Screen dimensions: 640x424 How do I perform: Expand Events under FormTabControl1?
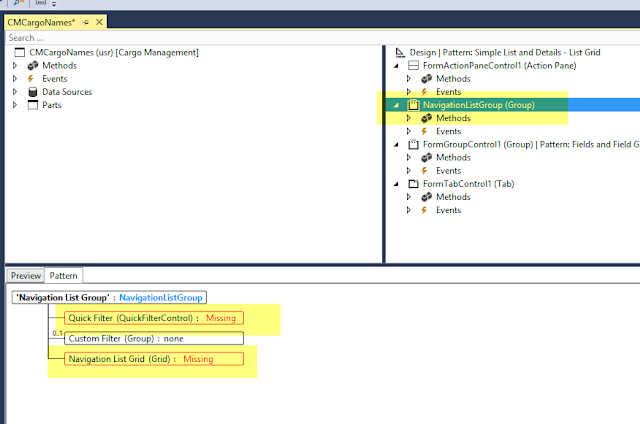click(409, 210)
